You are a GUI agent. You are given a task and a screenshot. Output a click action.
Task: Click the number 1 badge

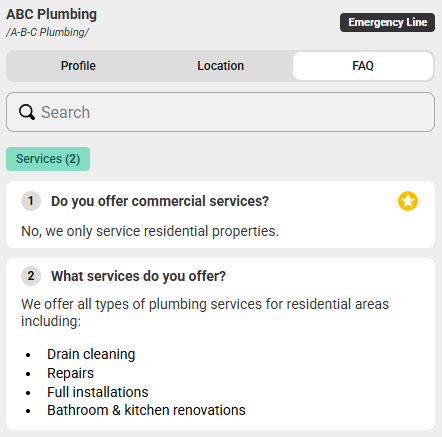[x=31, y=201]
